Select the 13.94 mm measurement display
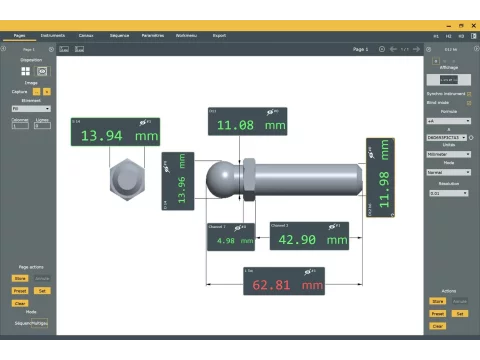The width and height of the screenshot is (480, 360). click(x=115, y=132)
